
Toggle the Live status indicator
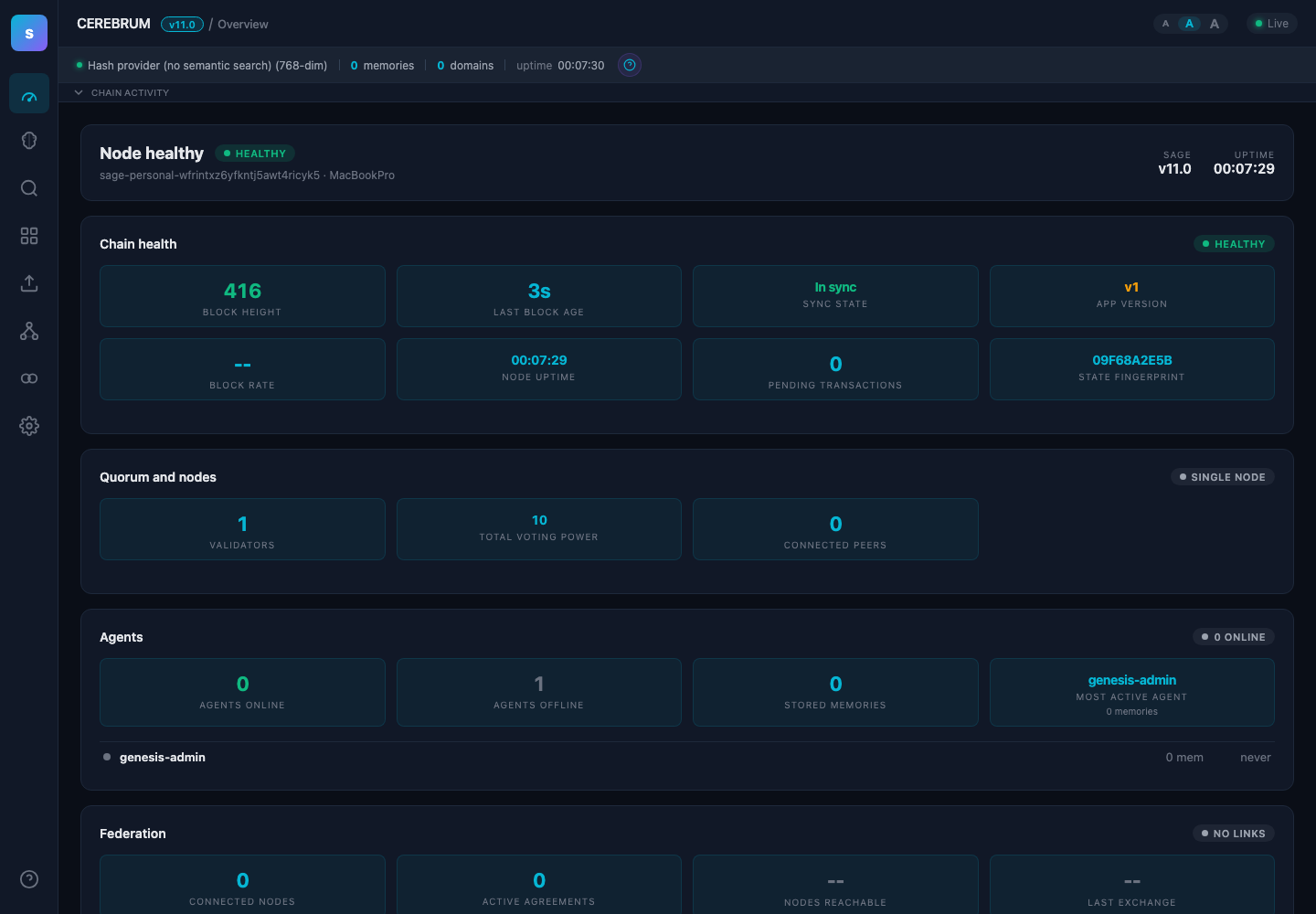pos(1271,24)
